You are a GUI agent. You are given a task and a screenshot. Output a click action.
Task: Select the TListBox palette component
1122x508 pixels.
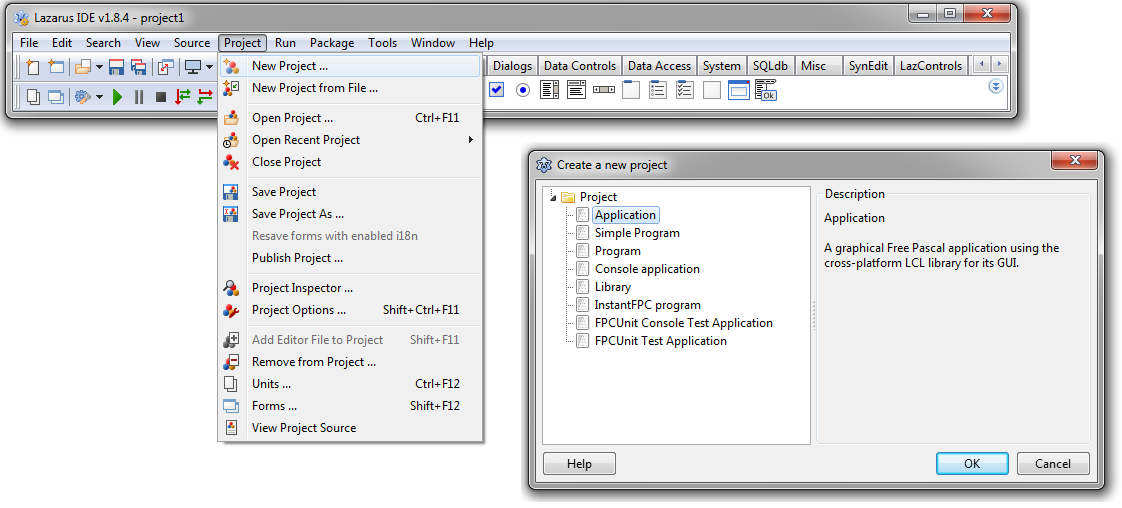[550, 89]
